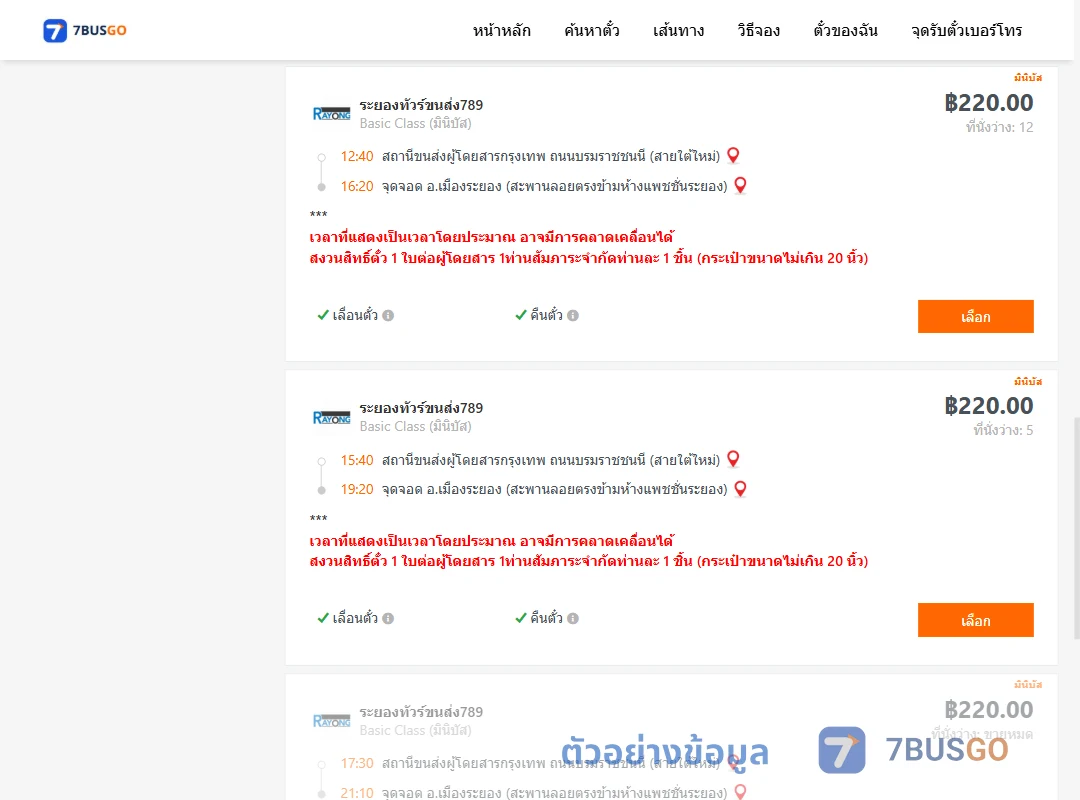This screenshot has height=800, width=1080.
Task: Click ฿220.00 price of the 12:40 trip
Action: point(988,103)
